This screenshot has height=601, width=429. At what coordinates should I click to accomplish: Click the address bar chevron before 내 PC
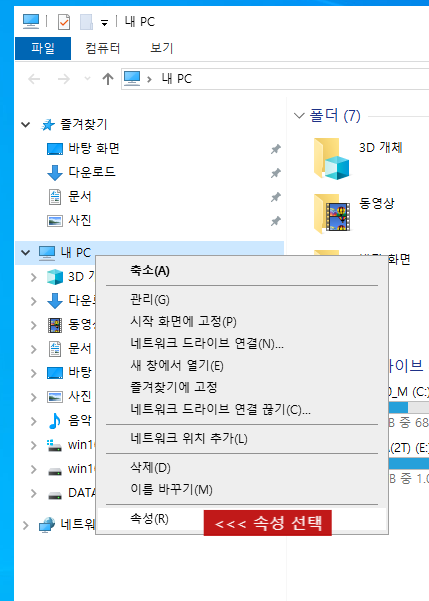[x=149, y=79]
